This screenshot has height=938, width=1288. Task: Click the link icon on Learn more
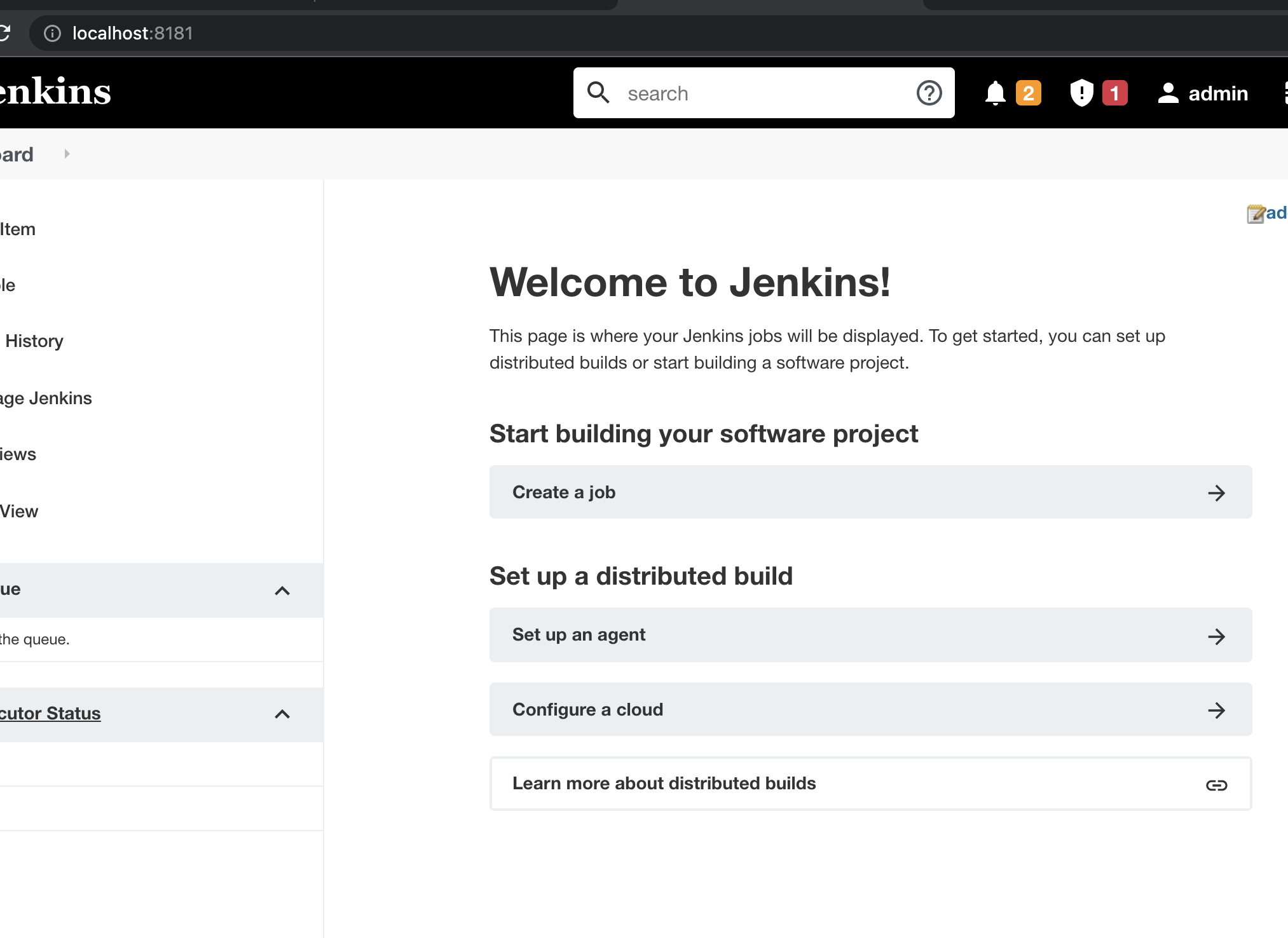(x=1216, y=785)
